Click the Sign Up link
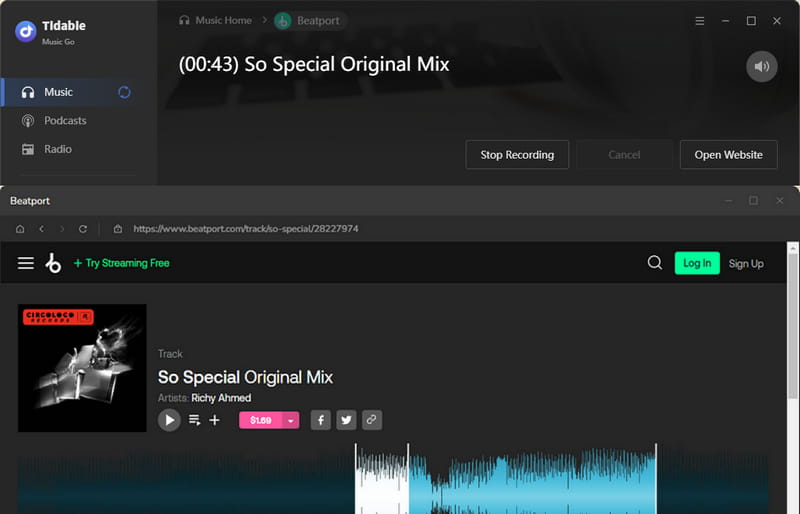The image size is (800, 514). (746, 263)
